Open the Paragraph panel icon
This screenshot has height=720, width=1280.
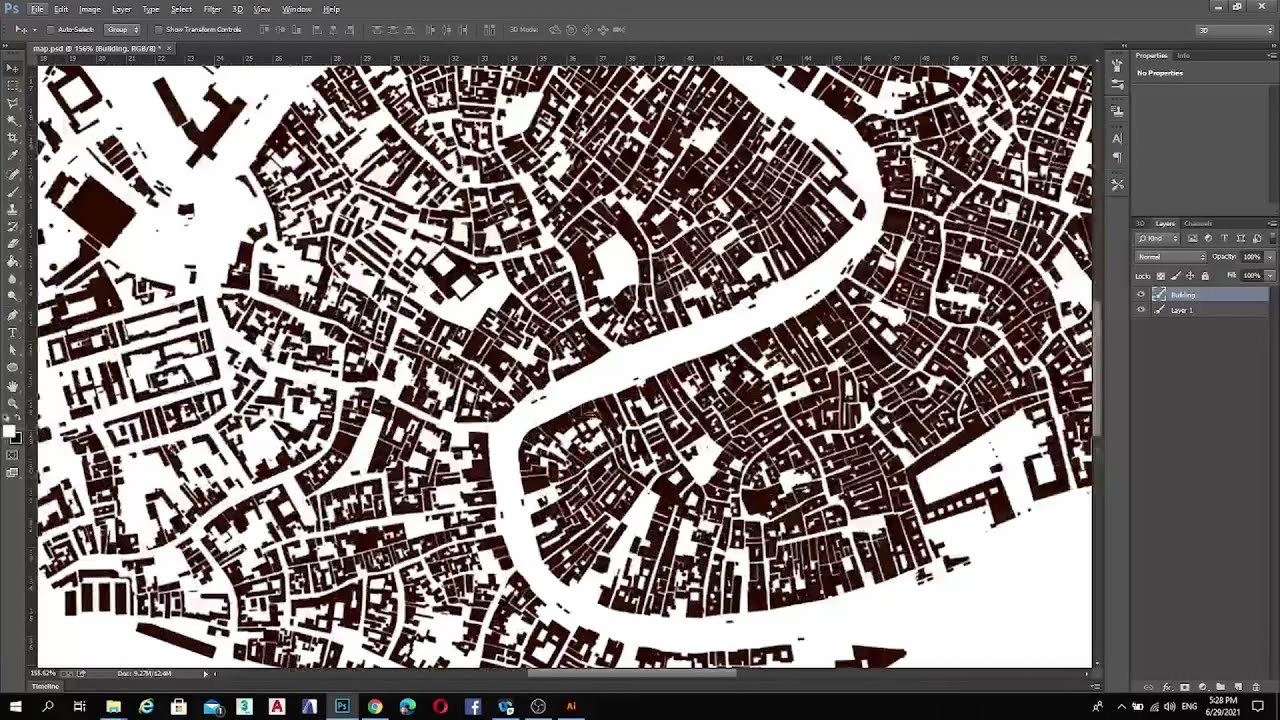[x=1117, y=157]
